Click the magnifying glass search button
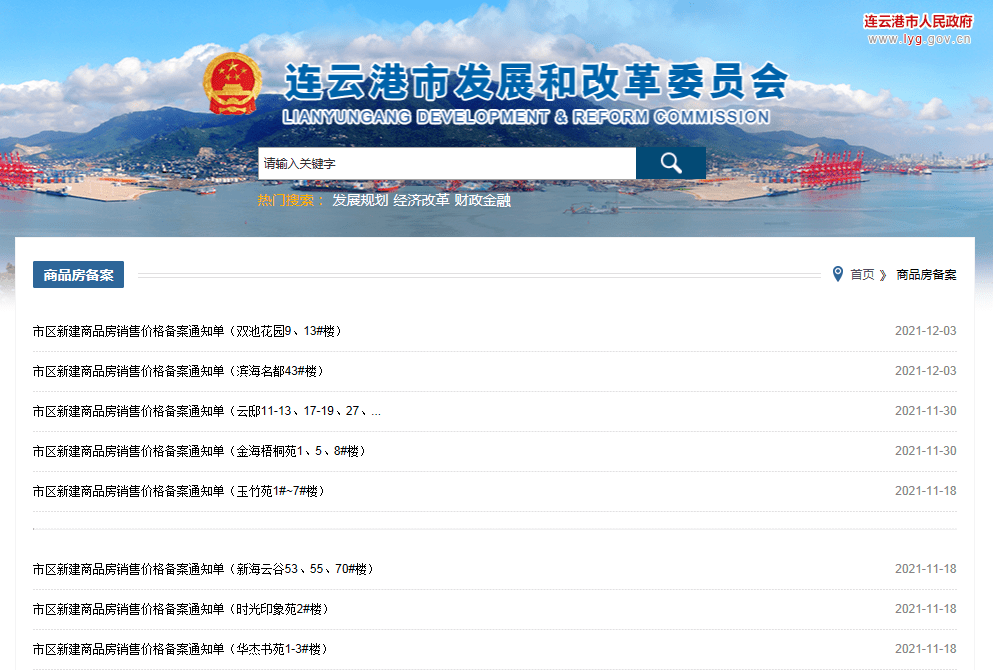Screen dimensions: 993x670 (671, 163)
